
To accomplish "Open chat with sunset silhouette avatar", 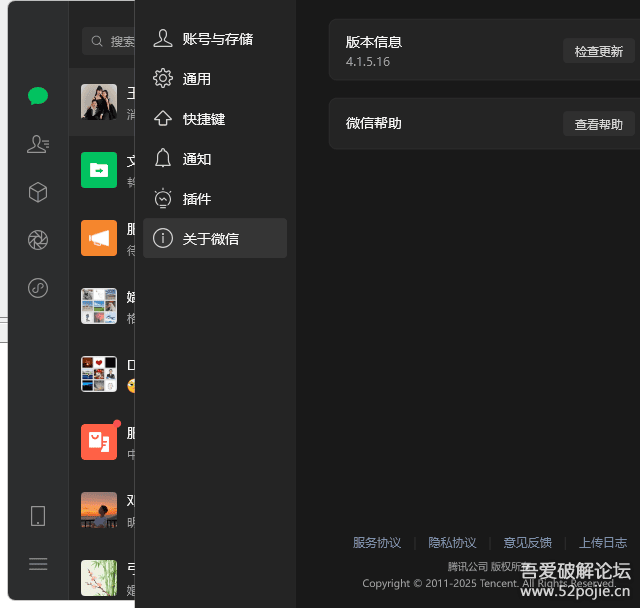I will pyautogui.click(x=99, y=510).
